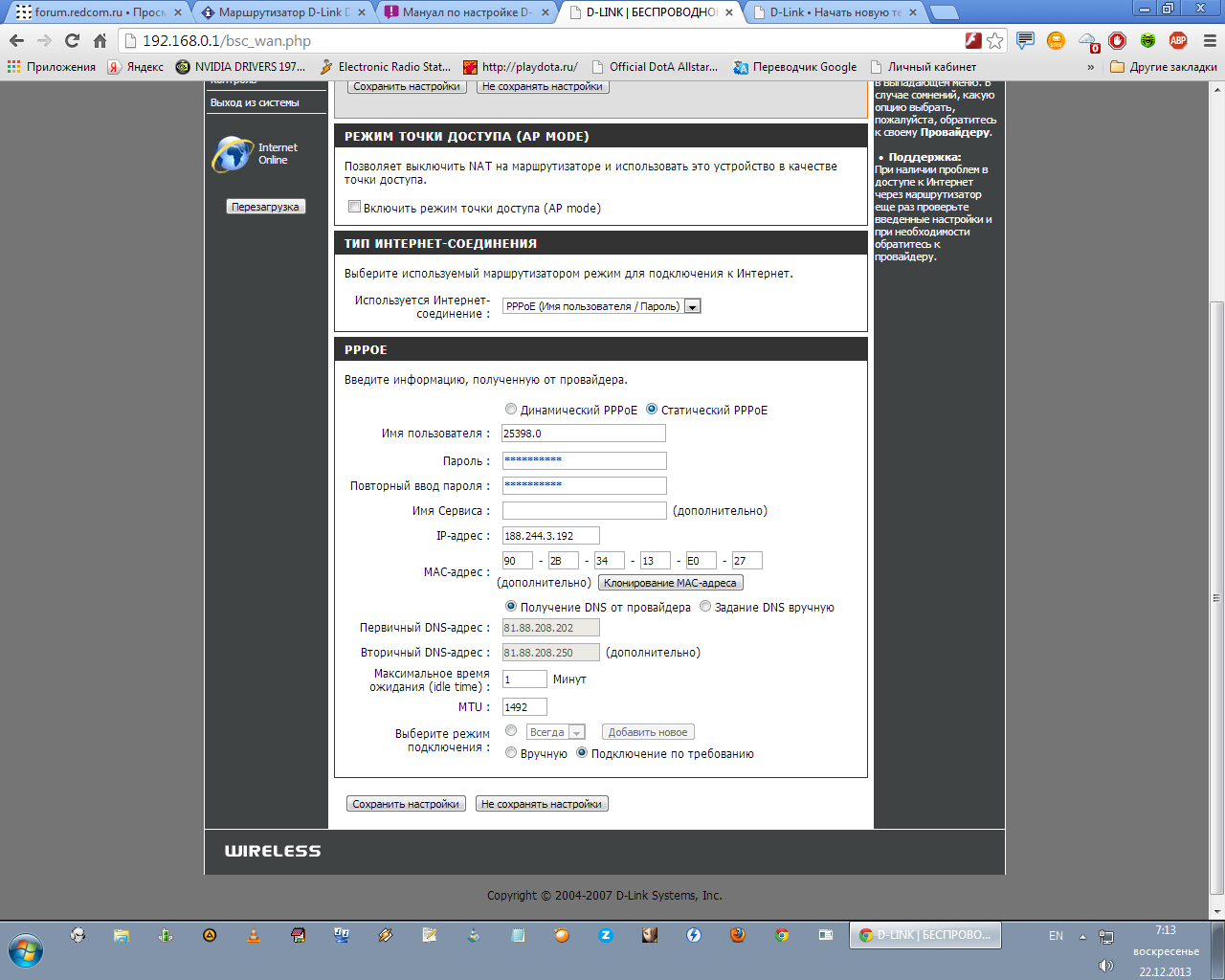Open the ABP Adblock Plus extension
The height and width of the screenshot is (980, 1225).
(x=1178, y=40)
